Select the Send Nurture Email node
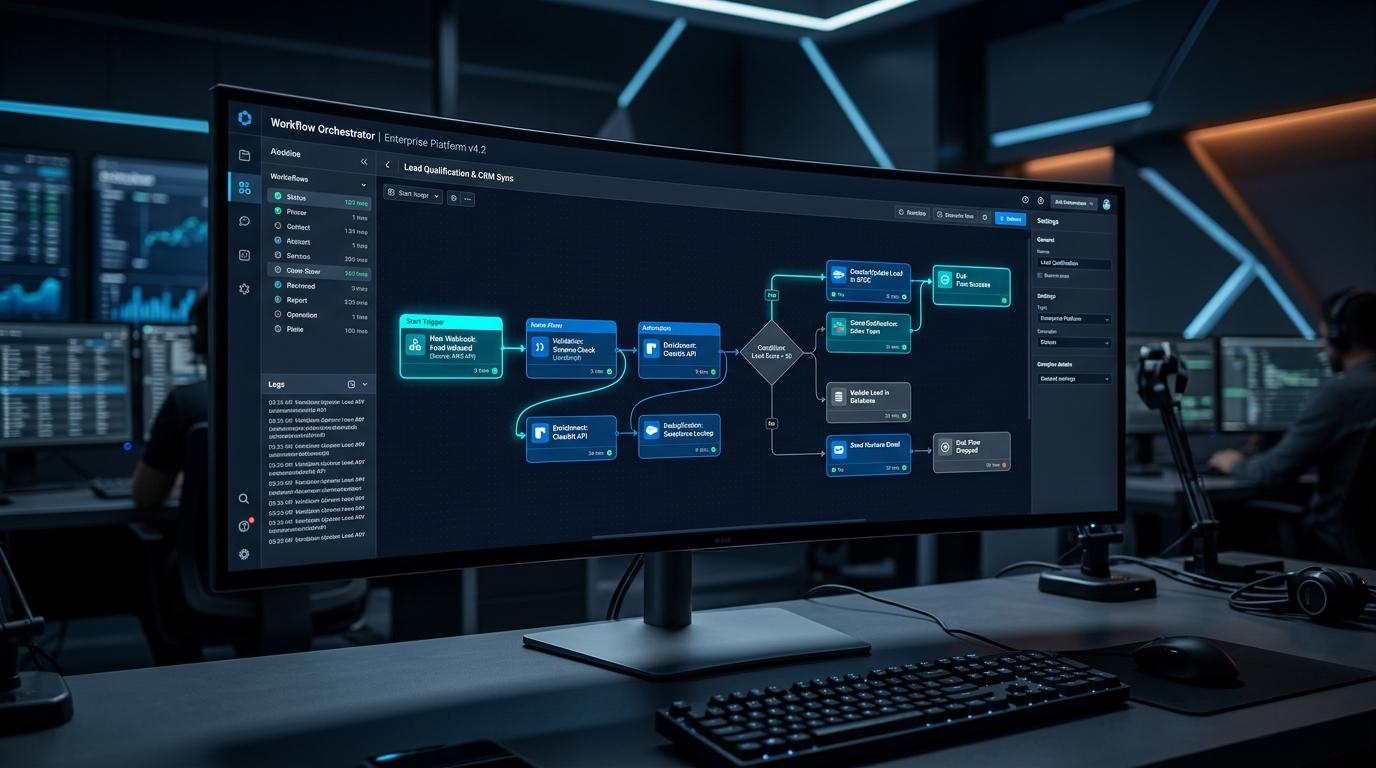1376x768 pixels. coord(869,455)
